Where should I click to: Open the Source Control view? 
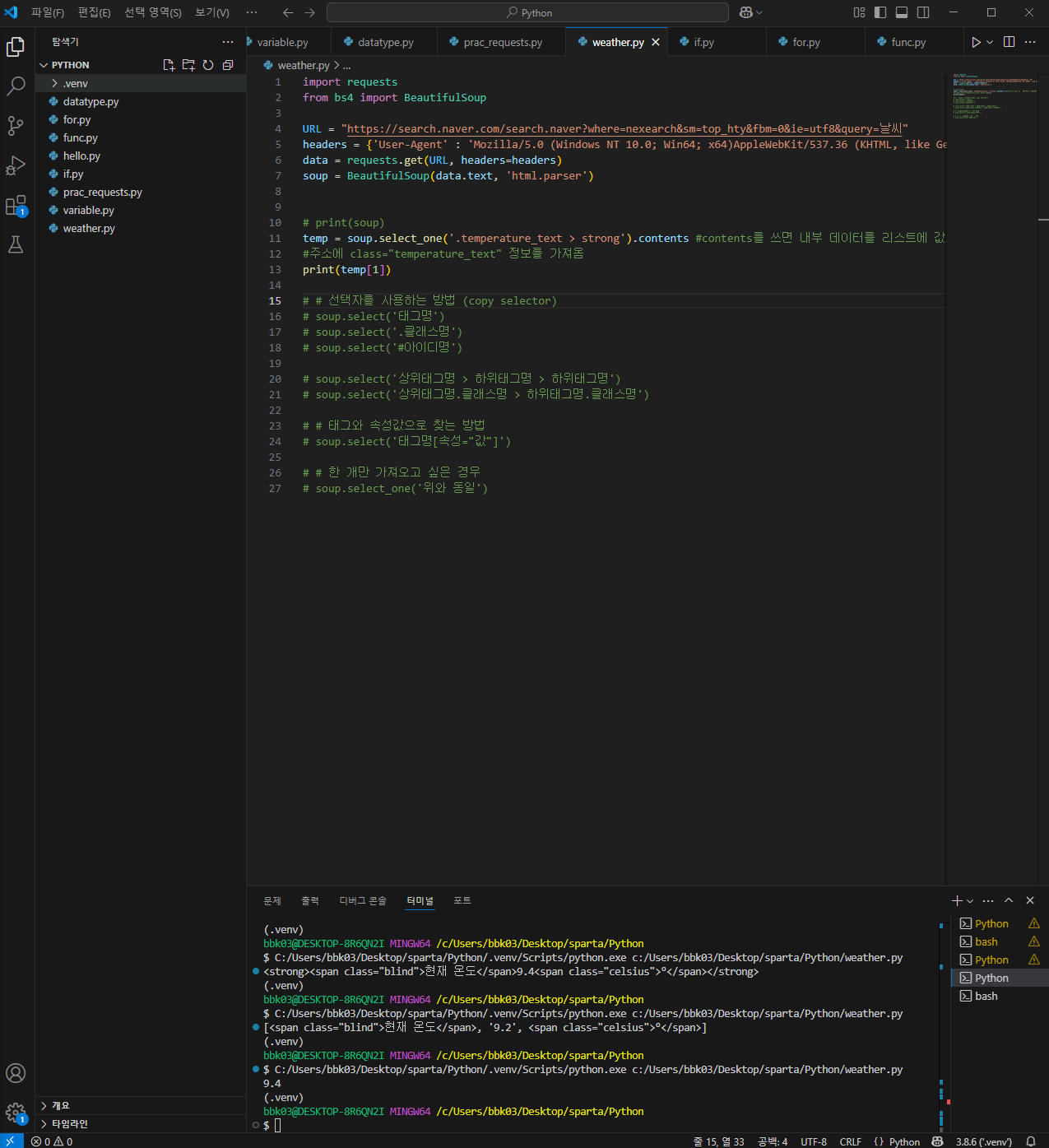16,125
